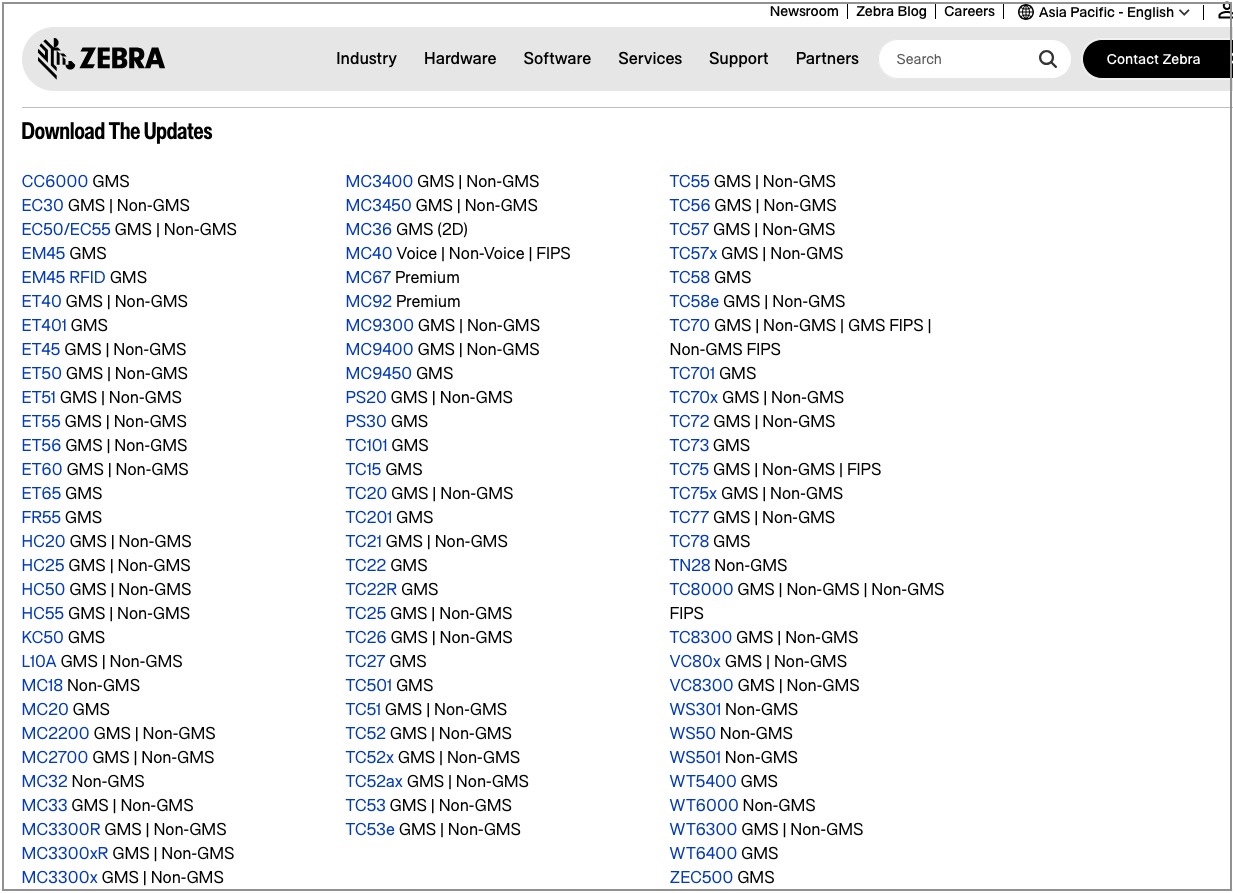Open the EM45 RFID download link
Screen dimensions: 1233x893
pyautogui.click(x=64, y=277)
